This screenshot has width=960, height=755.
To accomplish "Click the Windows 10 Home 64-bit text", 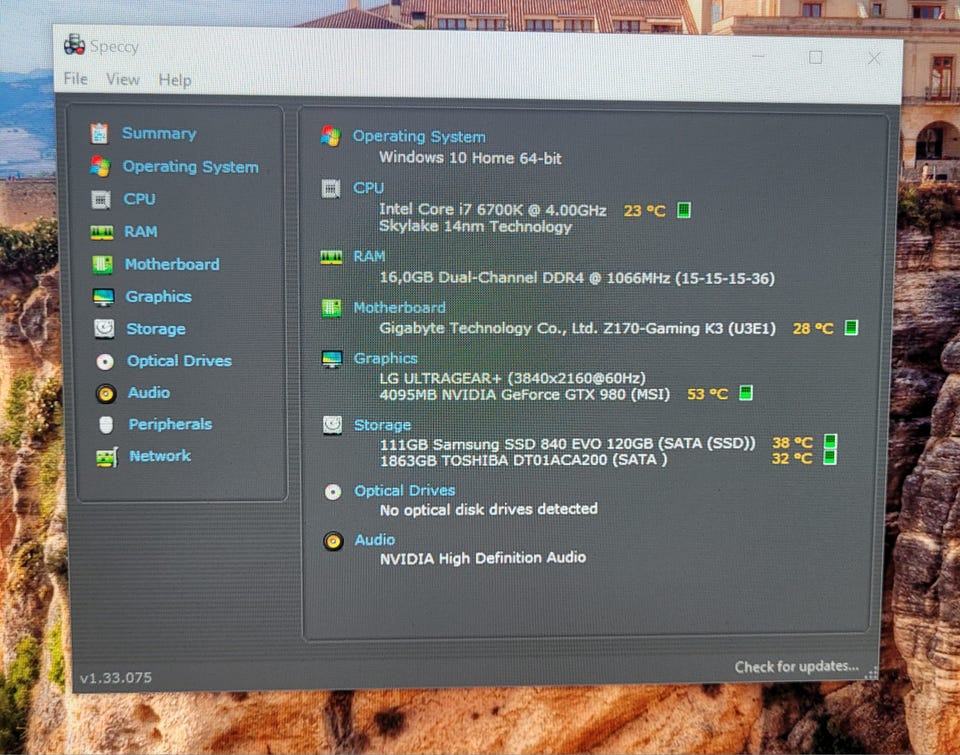I will click(x=470, y=158).
